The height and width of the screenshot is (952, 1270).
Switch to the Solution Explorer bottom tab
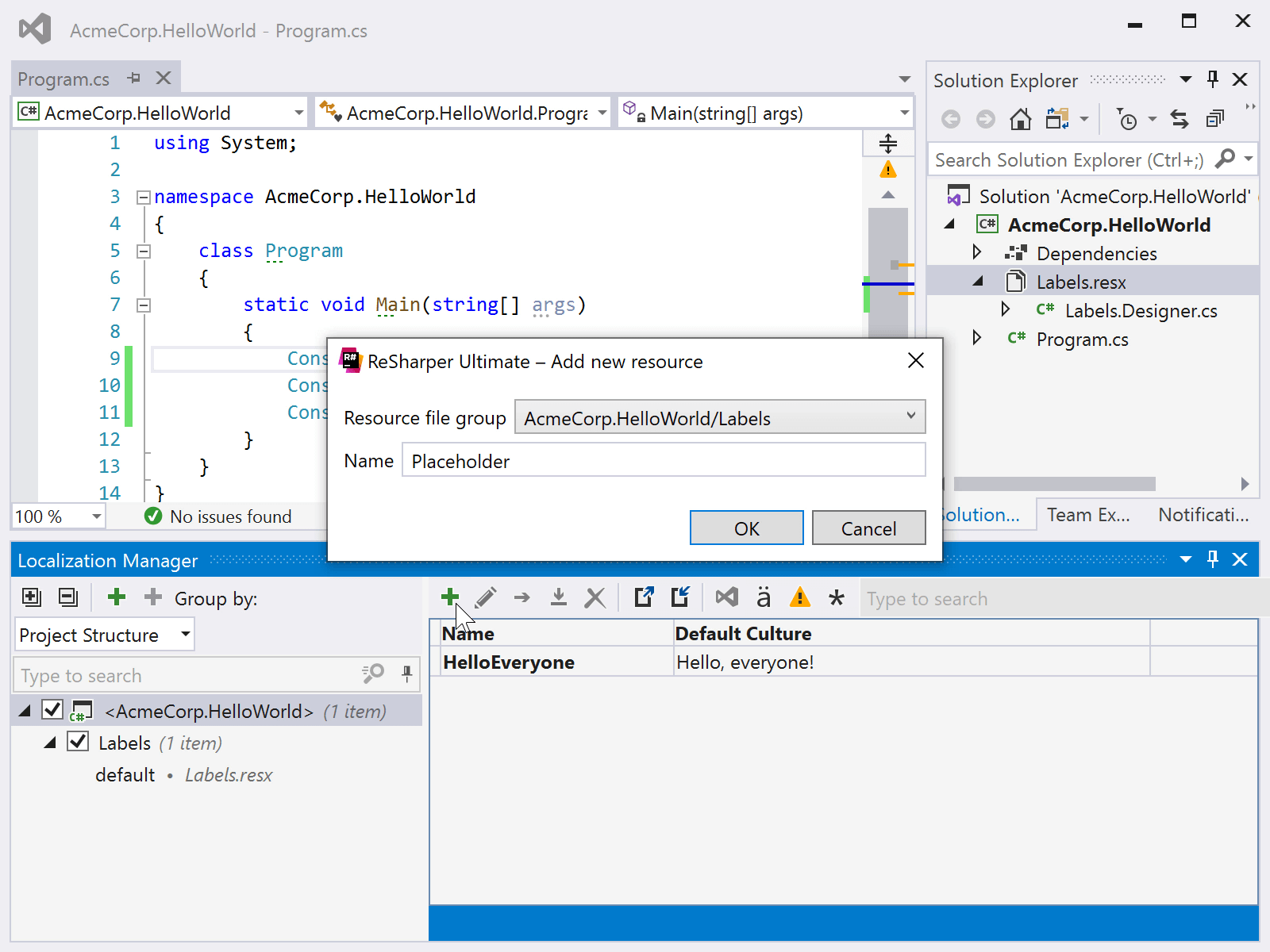980,515
